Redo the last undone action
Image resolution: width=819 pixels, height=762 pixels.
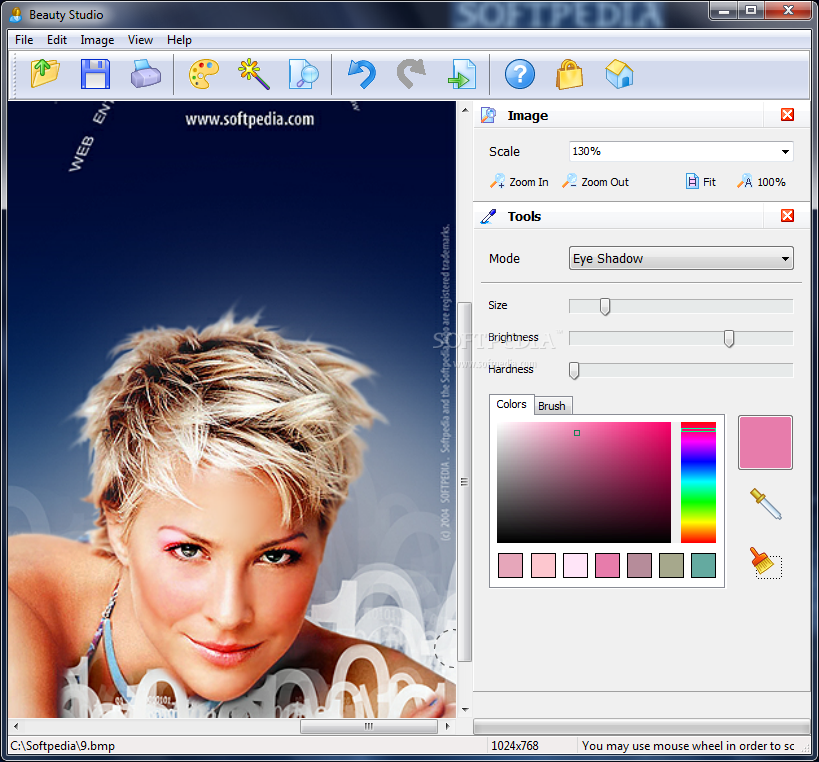click(412, 74)
